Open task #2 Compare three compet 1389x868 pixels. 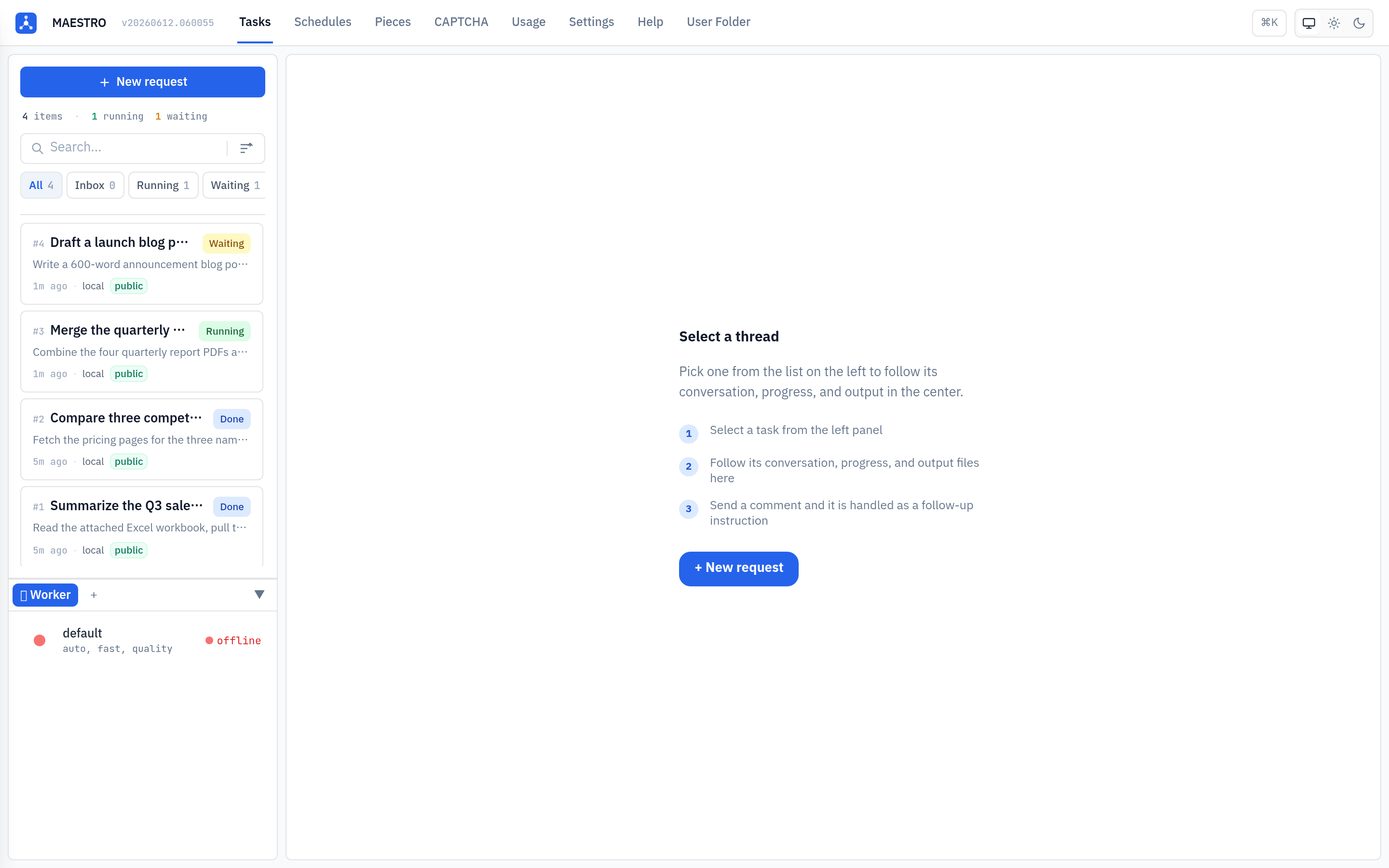pos(142,440)
